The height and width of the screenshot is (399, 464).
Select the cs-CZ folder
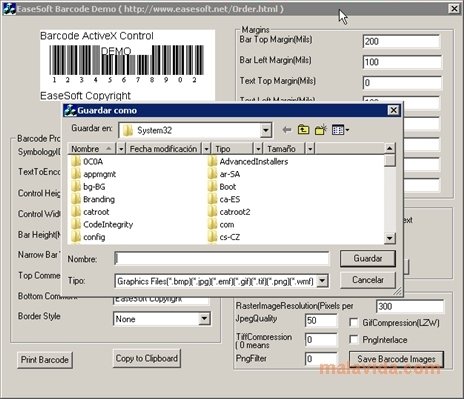[224, 237]
